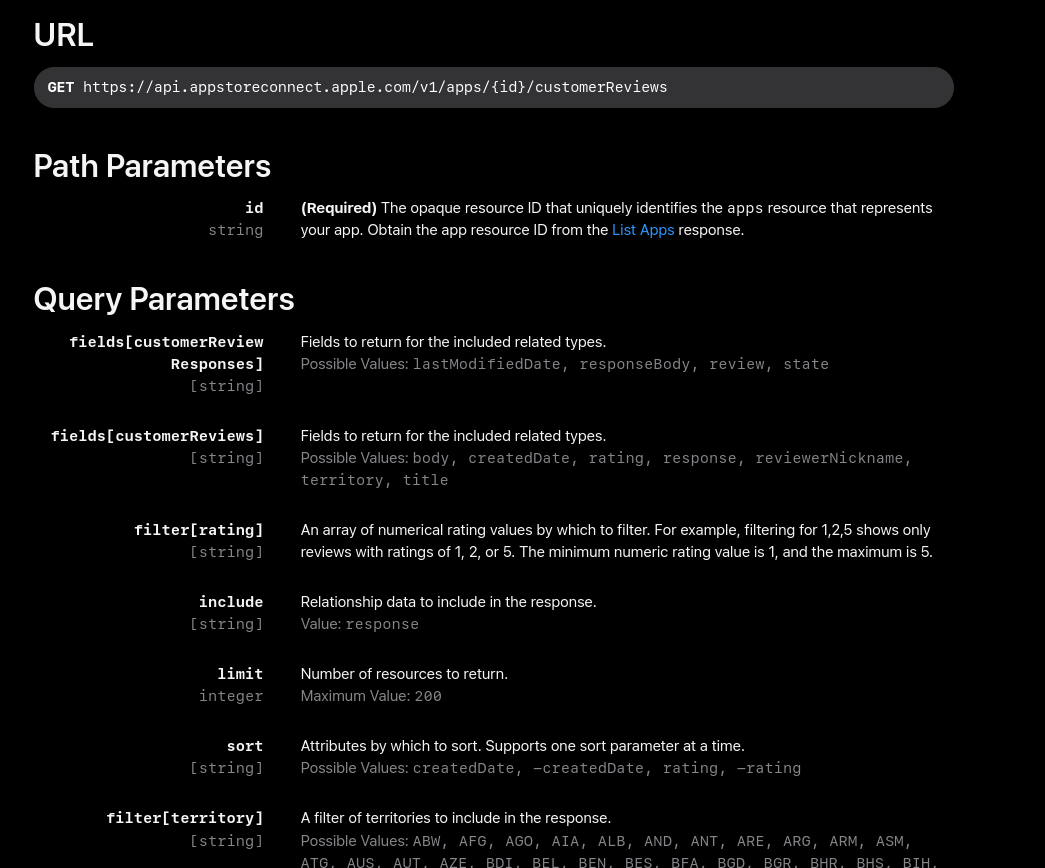
Task: Click the maximum value 200 text
Action: (428, 696)
